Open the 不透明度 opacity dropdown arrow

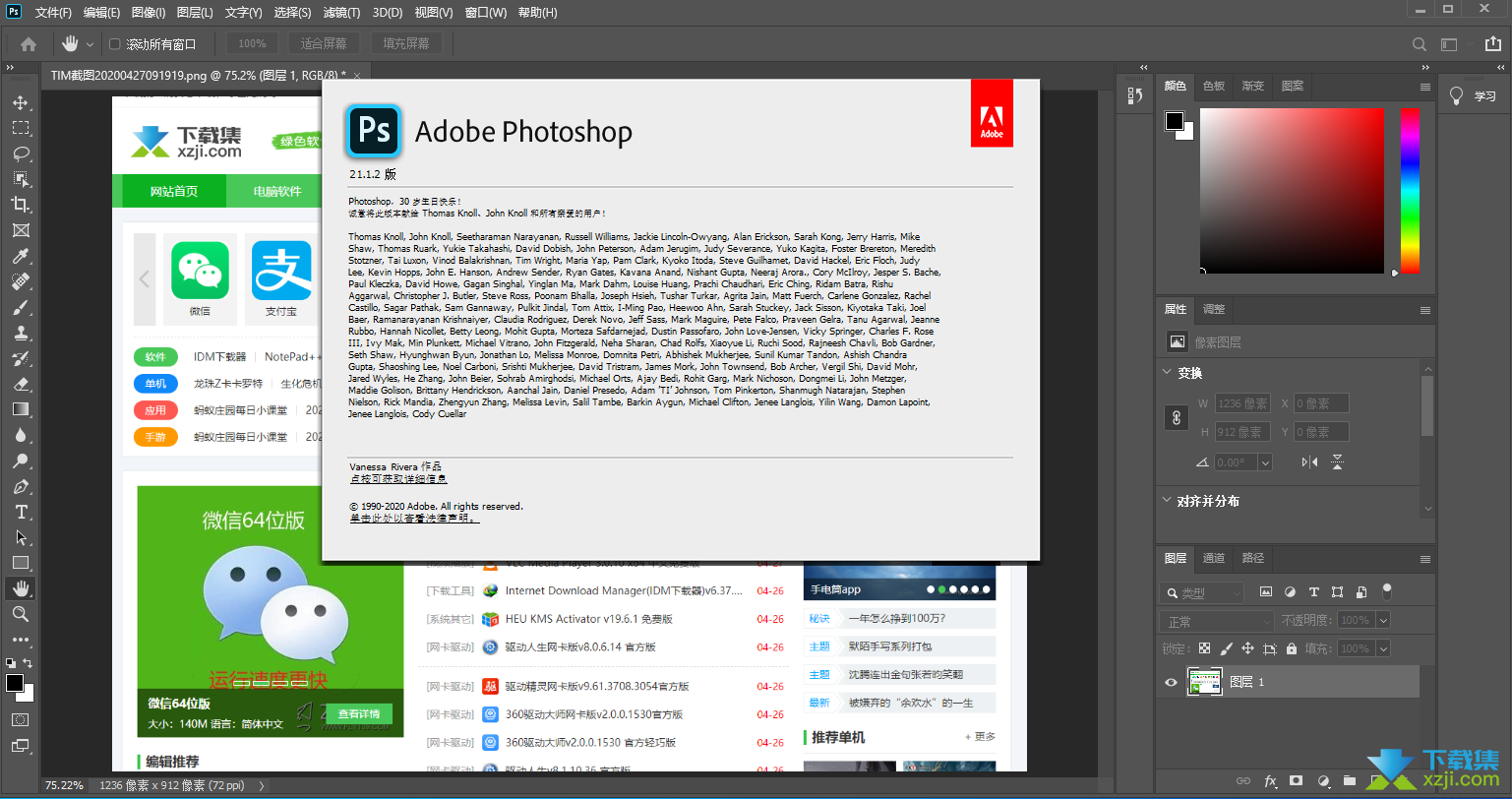pos(1383,620)
